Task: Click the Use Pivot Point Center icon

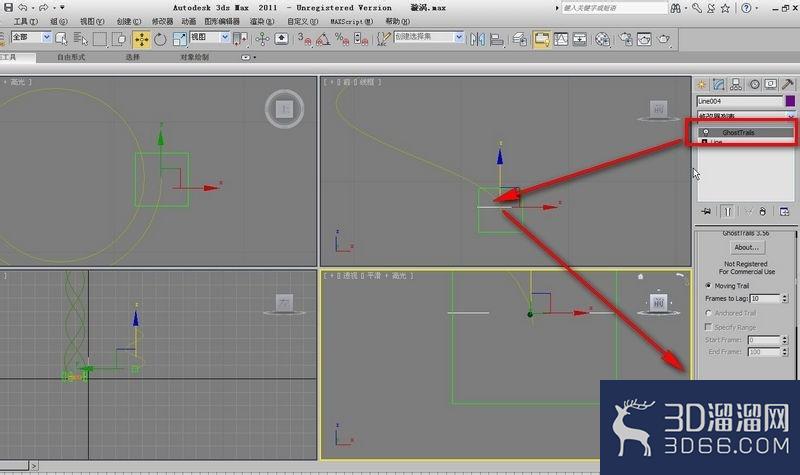Action: [240, 39]
